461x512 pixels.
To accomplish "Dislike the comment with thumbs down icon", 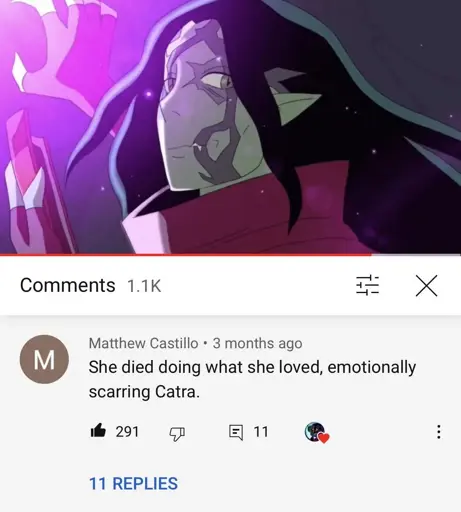I will click(x=177, y=434).
